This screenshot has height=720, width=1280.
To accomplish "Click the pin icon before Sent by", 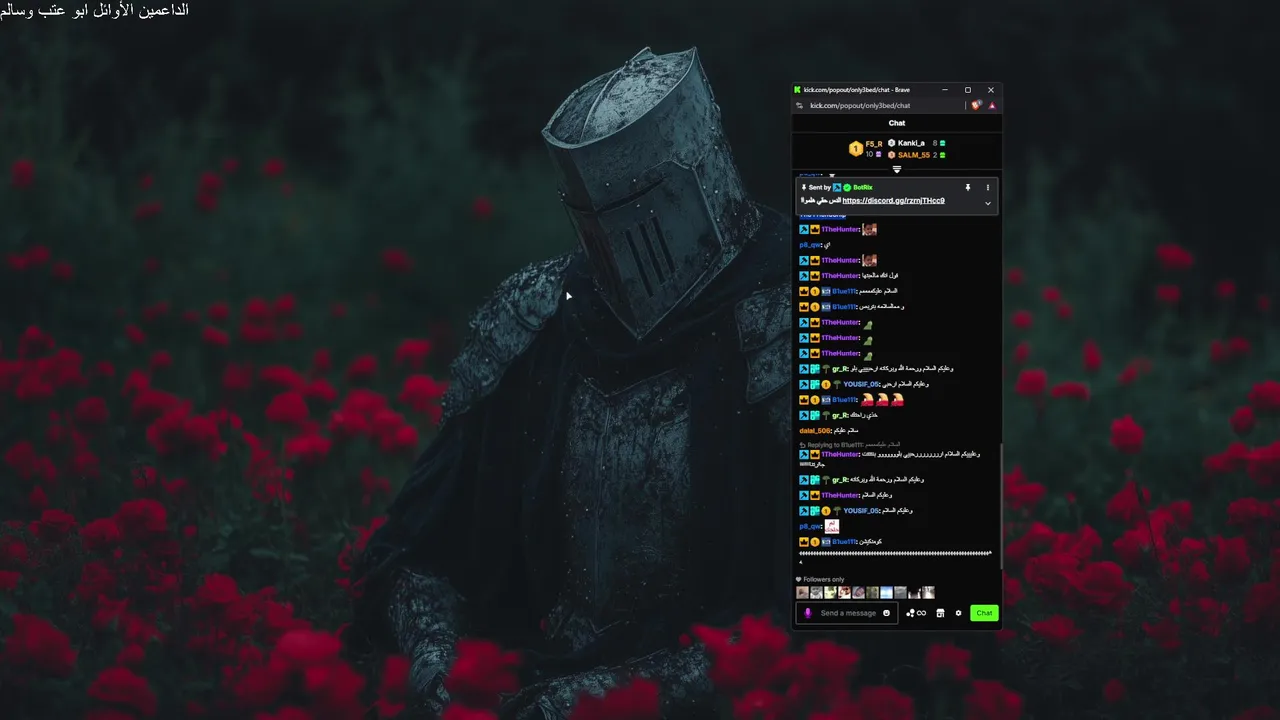I will [804, 187].
